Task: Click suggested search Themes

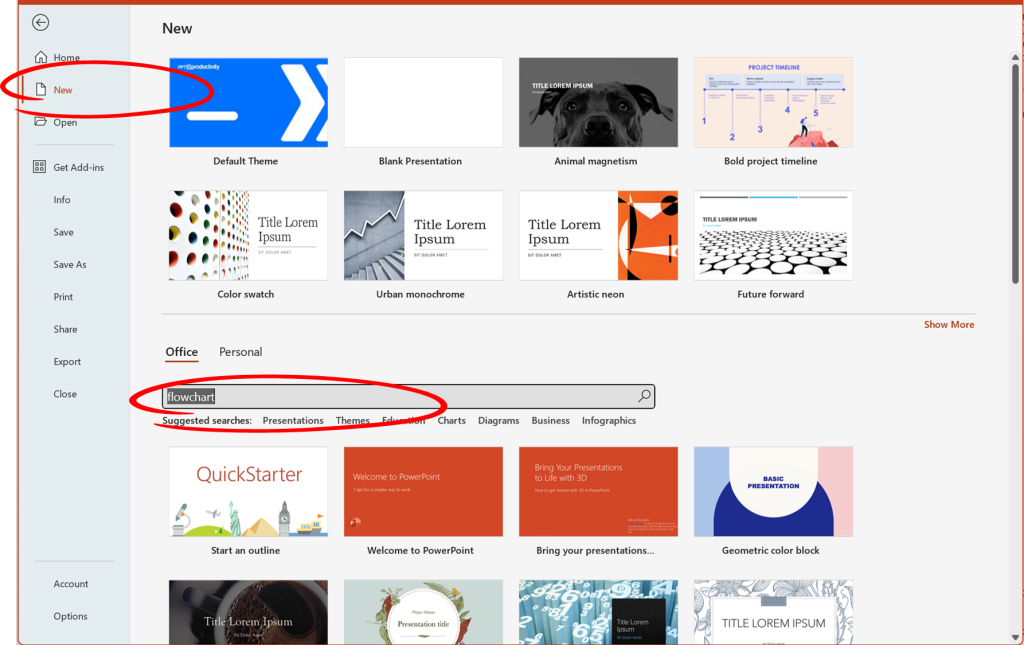Action: click(353, 420)
